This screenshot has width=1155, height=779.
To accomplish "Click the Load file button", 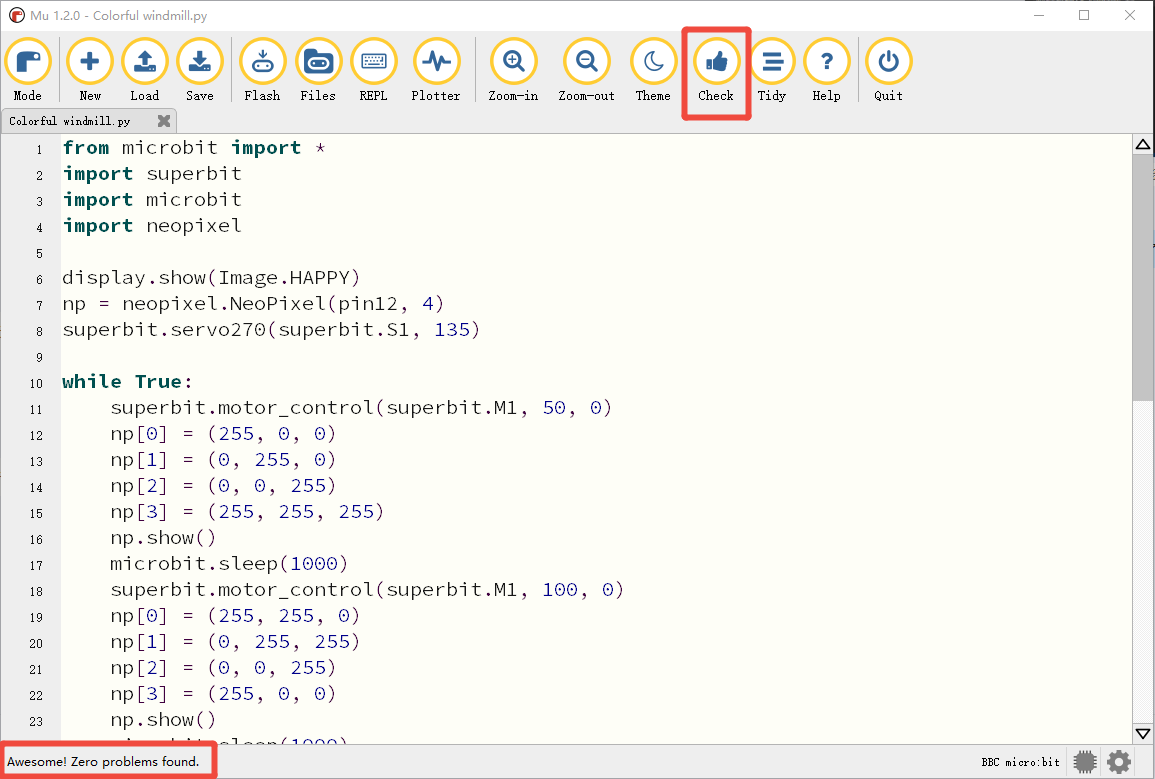I will [144, 71].
